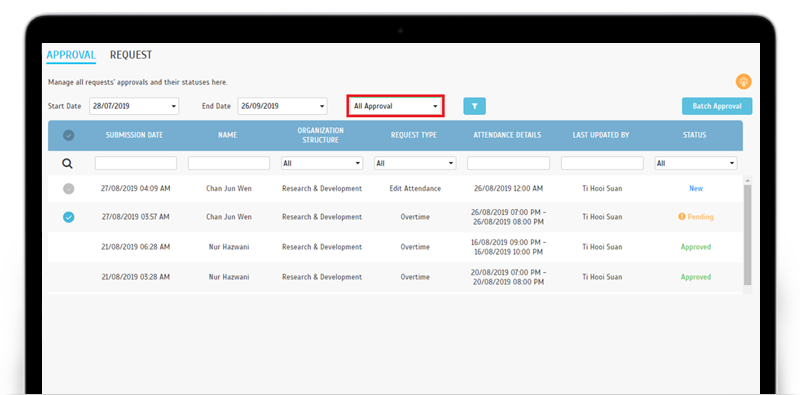The height and width of the screenshot is (395, 800).
Task: Click the Batch Approval button
Action: 717,106
